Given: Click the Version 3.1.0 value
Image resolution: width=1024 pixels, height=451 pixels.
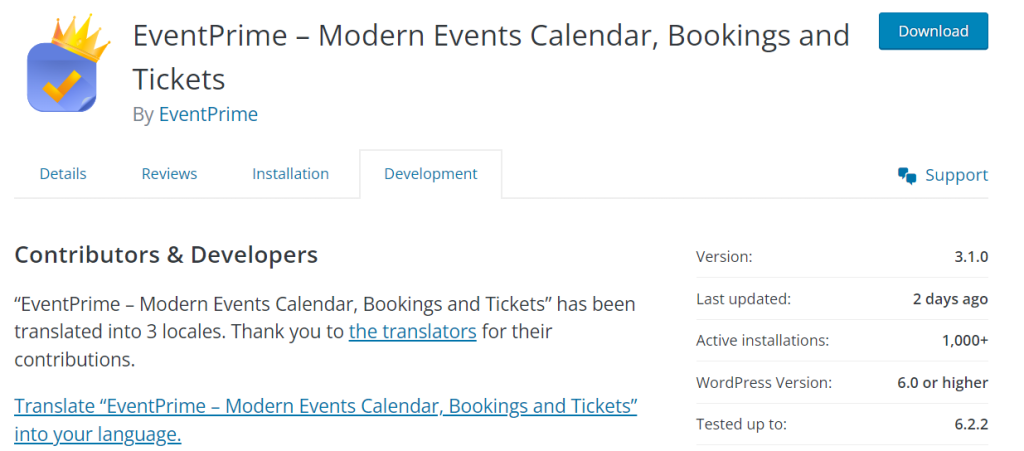Looking at the screenshot, I should pos(970,257).
